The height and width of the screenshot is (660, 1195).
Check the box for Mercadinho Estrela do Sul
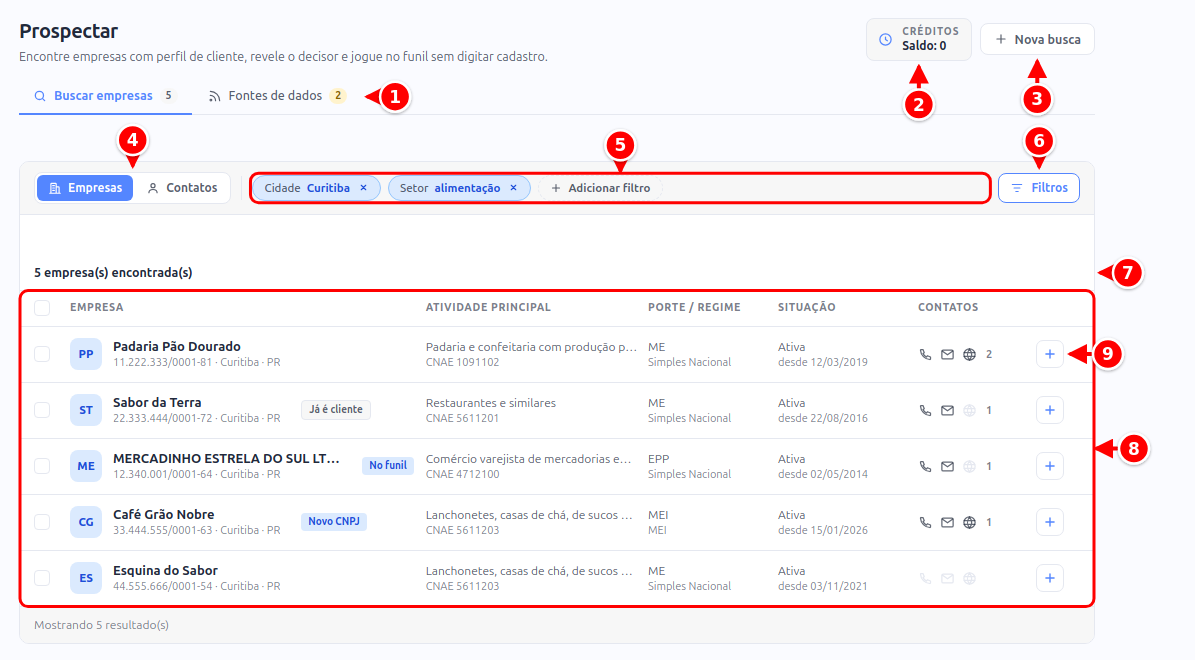42,466
